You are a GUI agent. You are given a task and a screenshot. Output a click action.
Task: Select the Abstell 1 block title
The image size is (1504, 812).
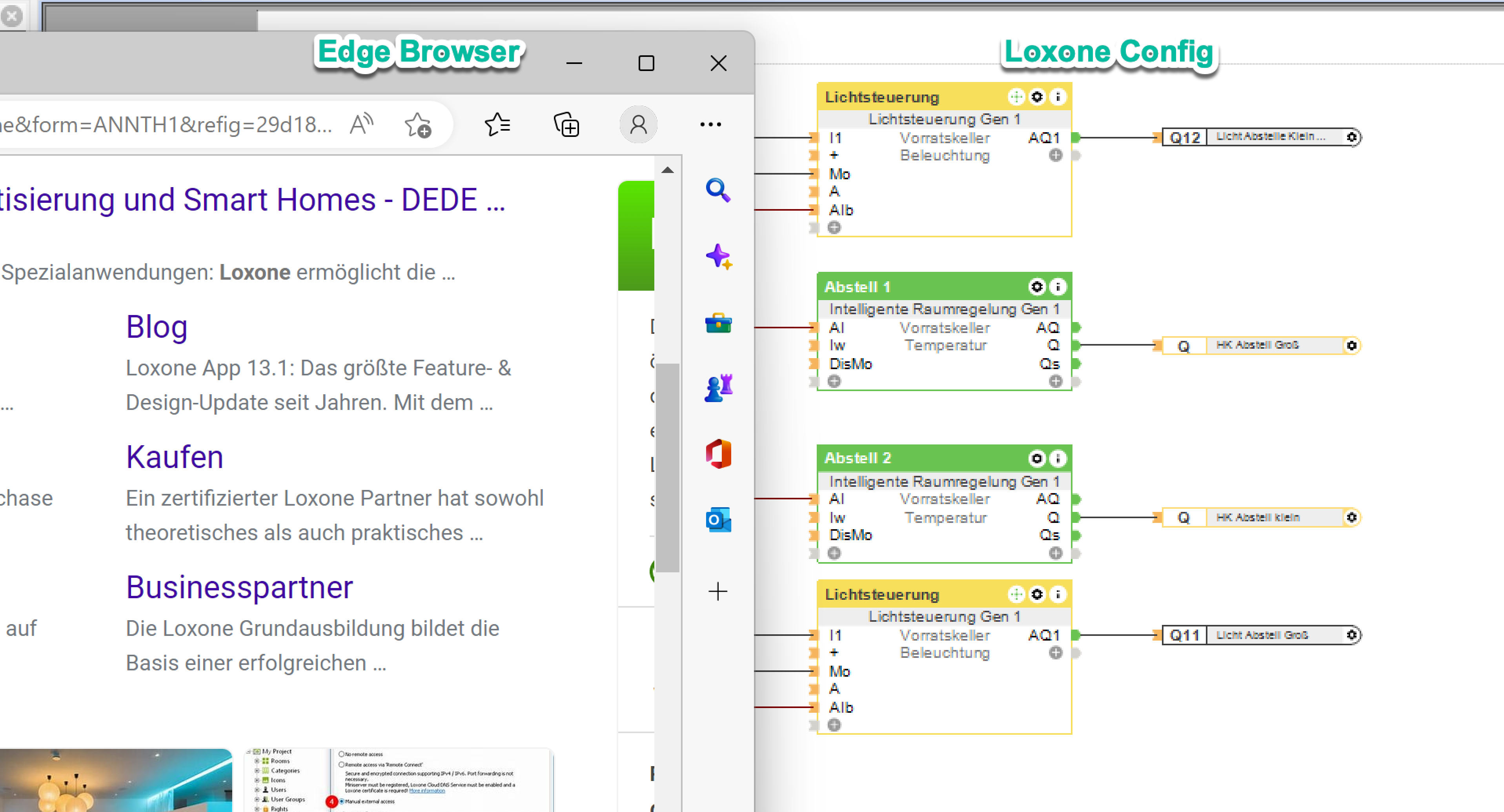coord(857,287)
